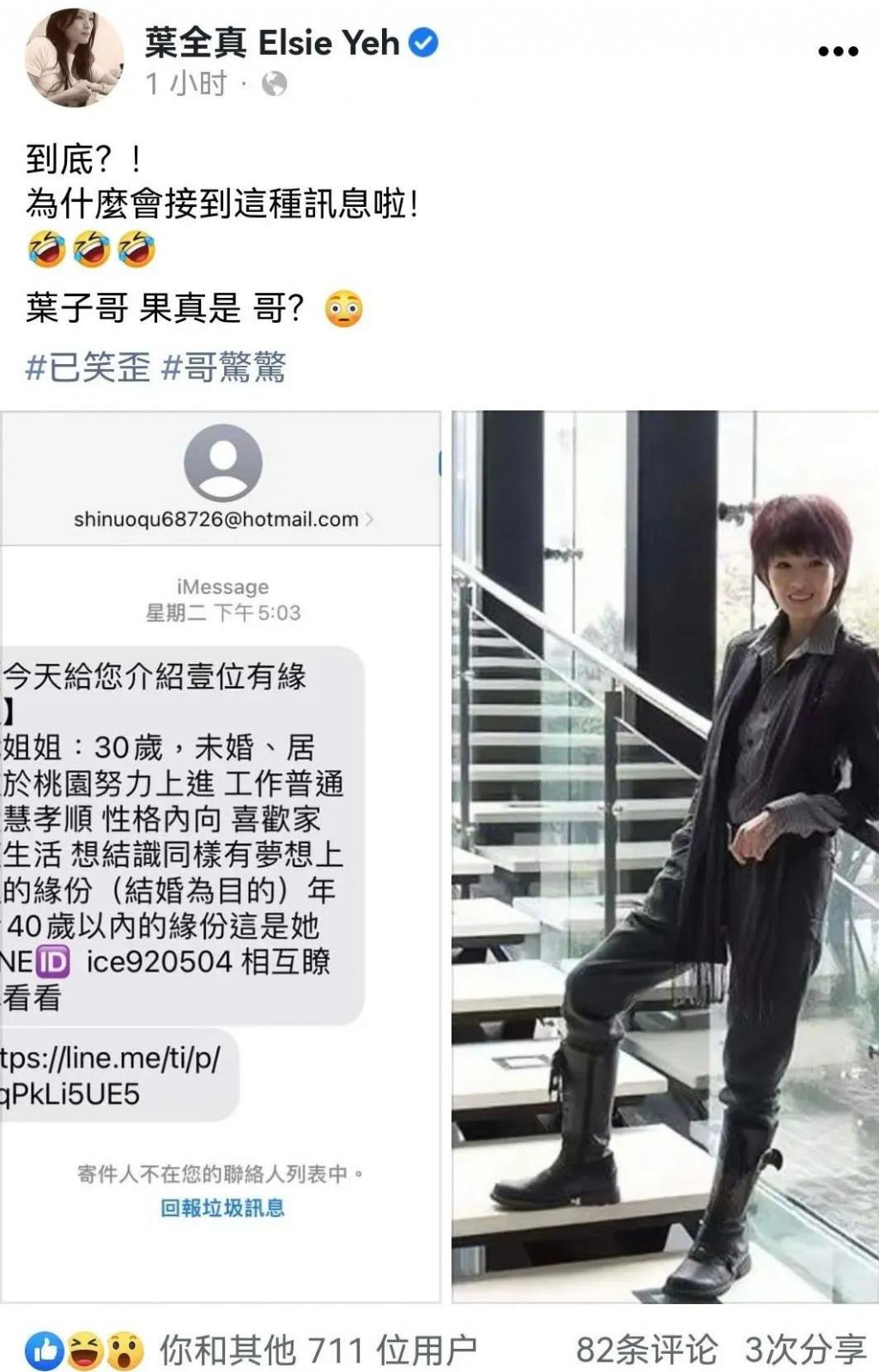View the 82条评论 comments
This screenshot has width=879, height=1372.
coord(646,1350)
